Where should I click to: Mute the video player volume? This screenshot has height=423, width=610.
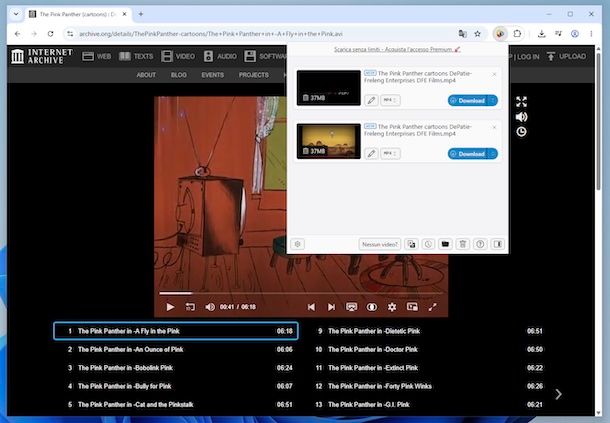point(210,307)
